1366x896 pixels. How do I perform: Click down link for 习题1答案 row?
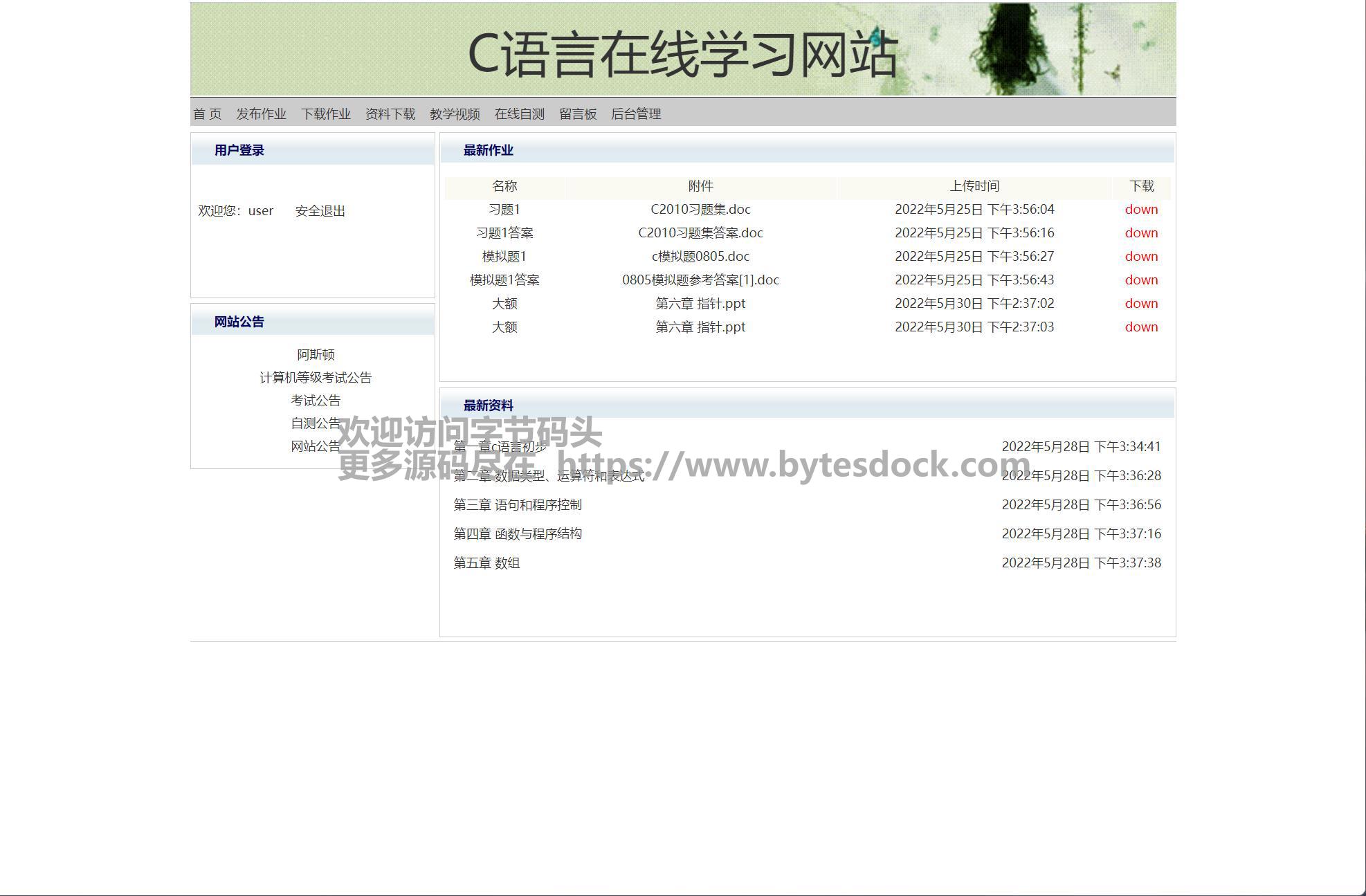[1141, 233]
